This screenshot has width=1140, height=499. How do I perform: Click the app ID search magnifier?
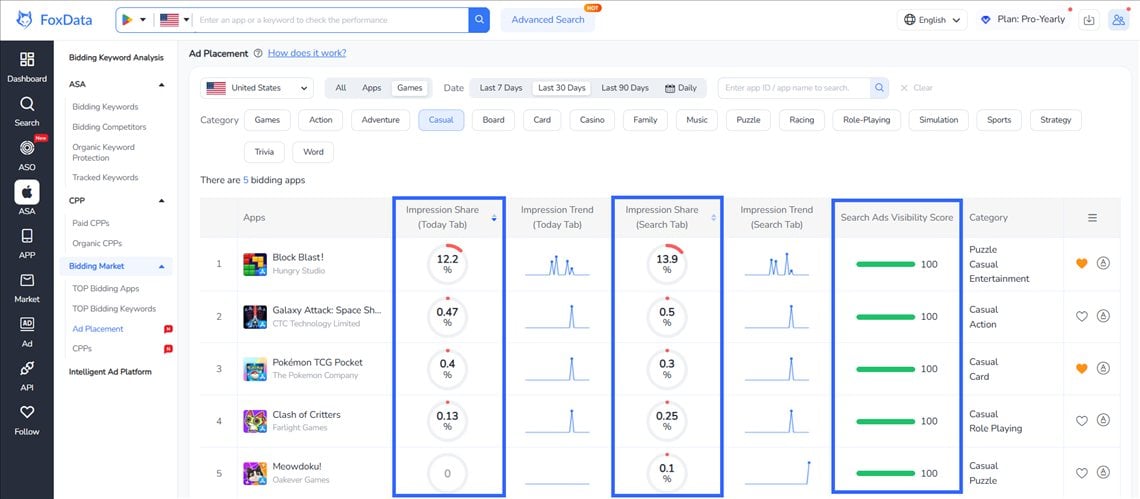click(x=880, y=88)
